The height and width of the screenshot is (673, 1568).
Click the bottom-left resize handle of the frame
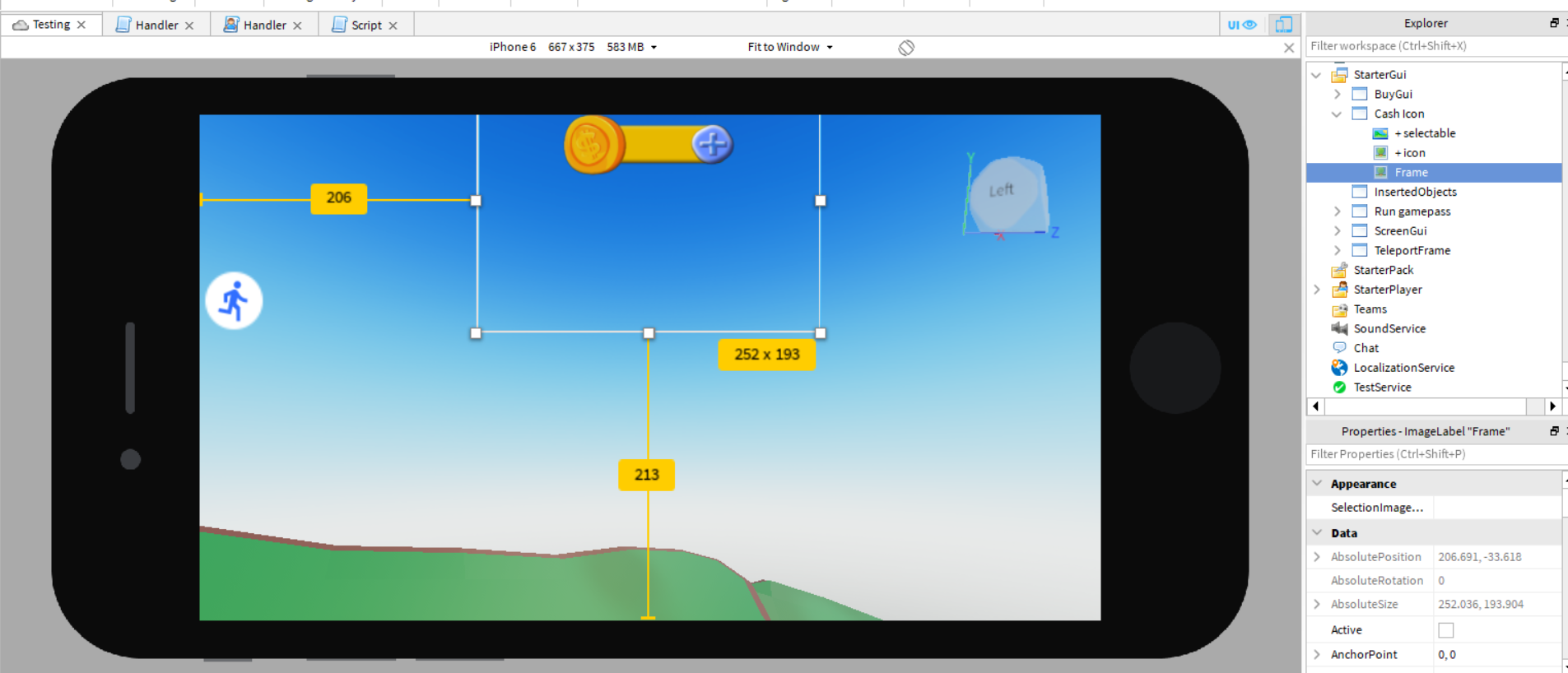point(476,333)
